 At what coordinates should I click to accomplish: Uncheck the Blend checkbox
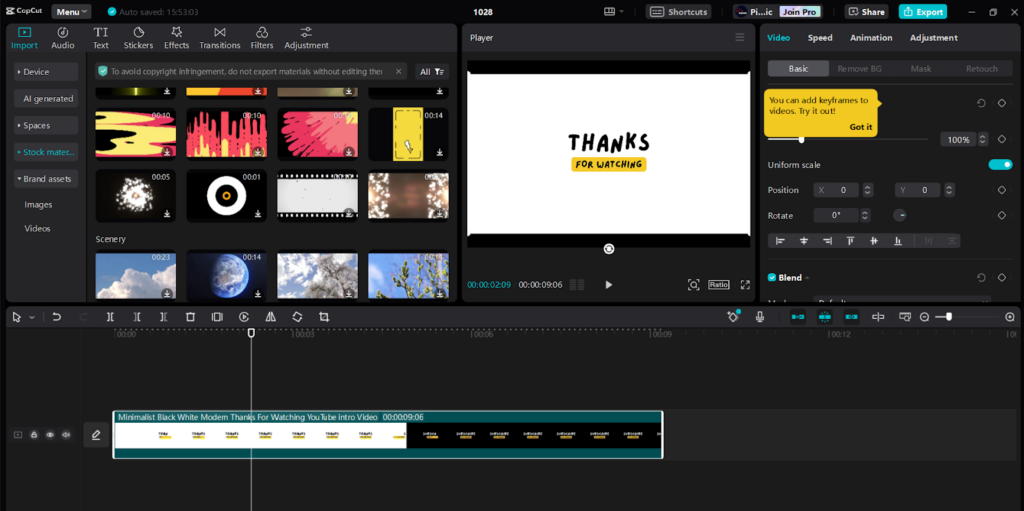pyautogui.click(x=772, y=277)
